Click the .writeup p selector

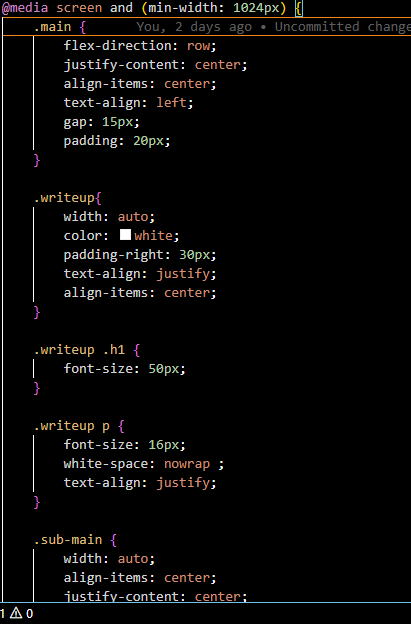[71, 426]
